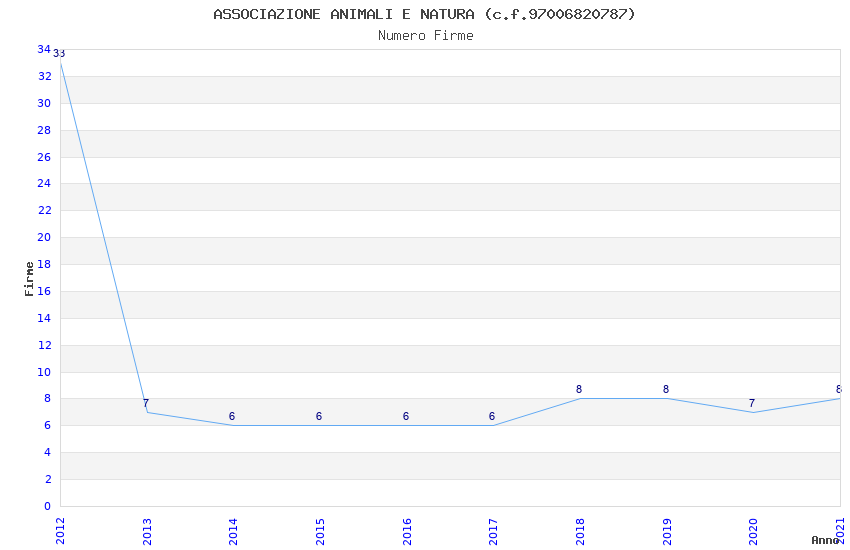Select the 2012 year label
The image size is (850, 550).
coord(60,531)
